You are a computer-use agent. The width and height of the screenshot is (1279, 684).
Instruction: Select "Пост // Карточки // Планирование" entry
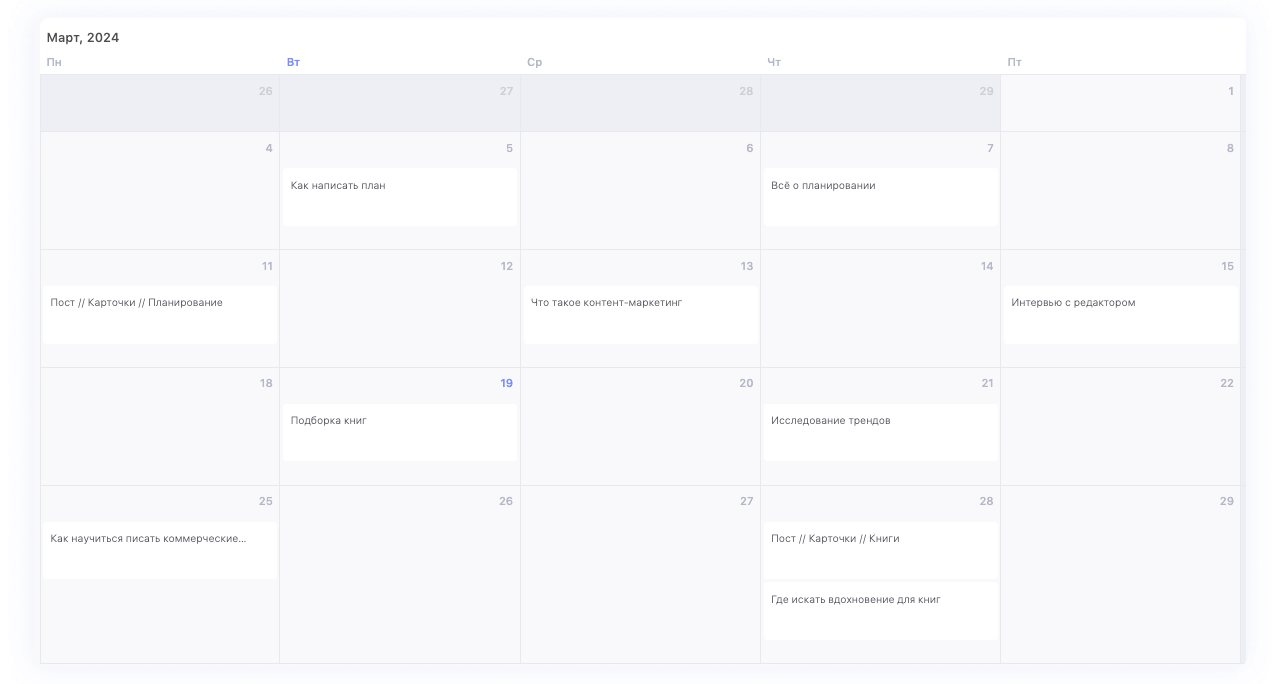160,315
